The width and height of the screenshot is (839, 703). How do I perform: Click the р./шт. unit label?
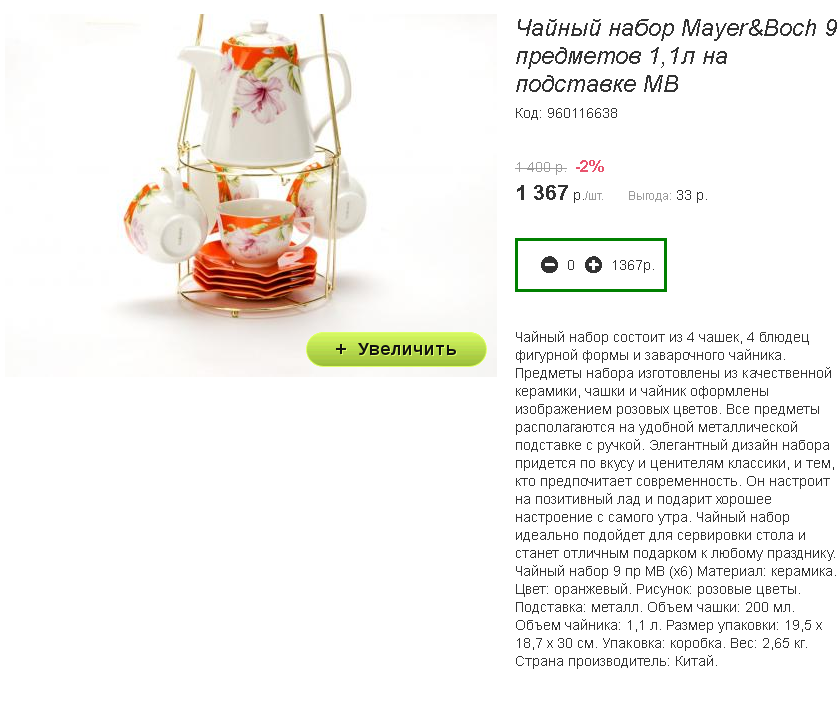click(588, 196)
